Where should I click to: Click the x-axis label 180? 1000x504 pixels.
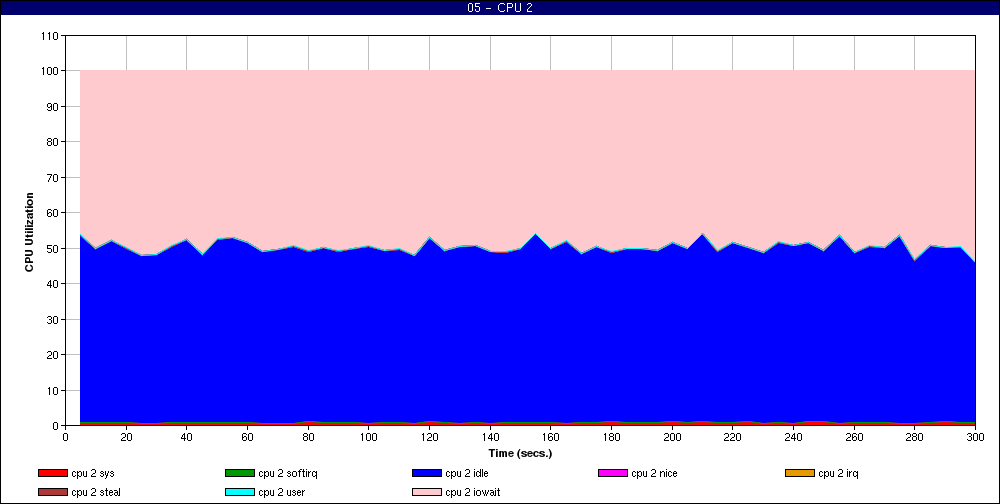coord(612,437)
